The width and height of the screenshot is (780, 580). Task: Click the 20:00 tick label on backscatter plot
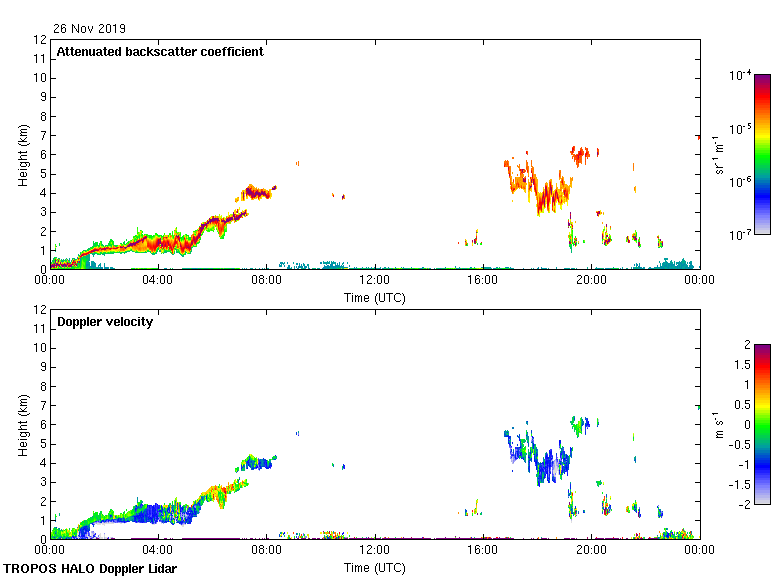tap(590, 282)
